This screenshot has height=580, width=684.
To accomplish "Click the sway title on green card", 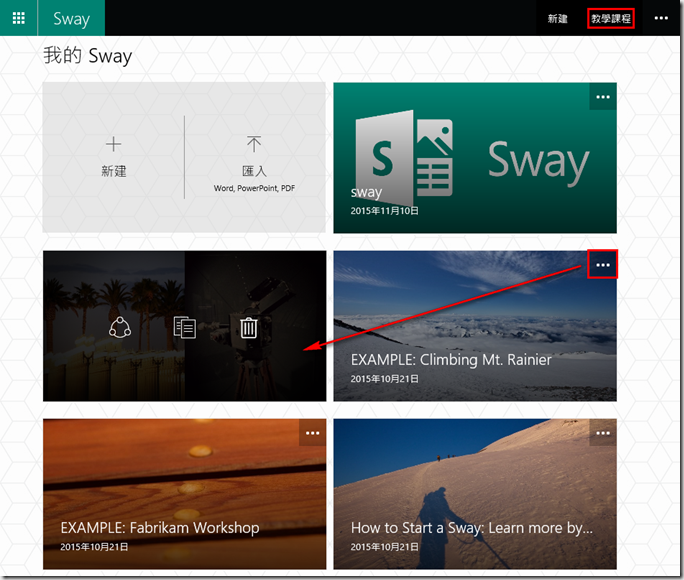I will pos(366,192).
